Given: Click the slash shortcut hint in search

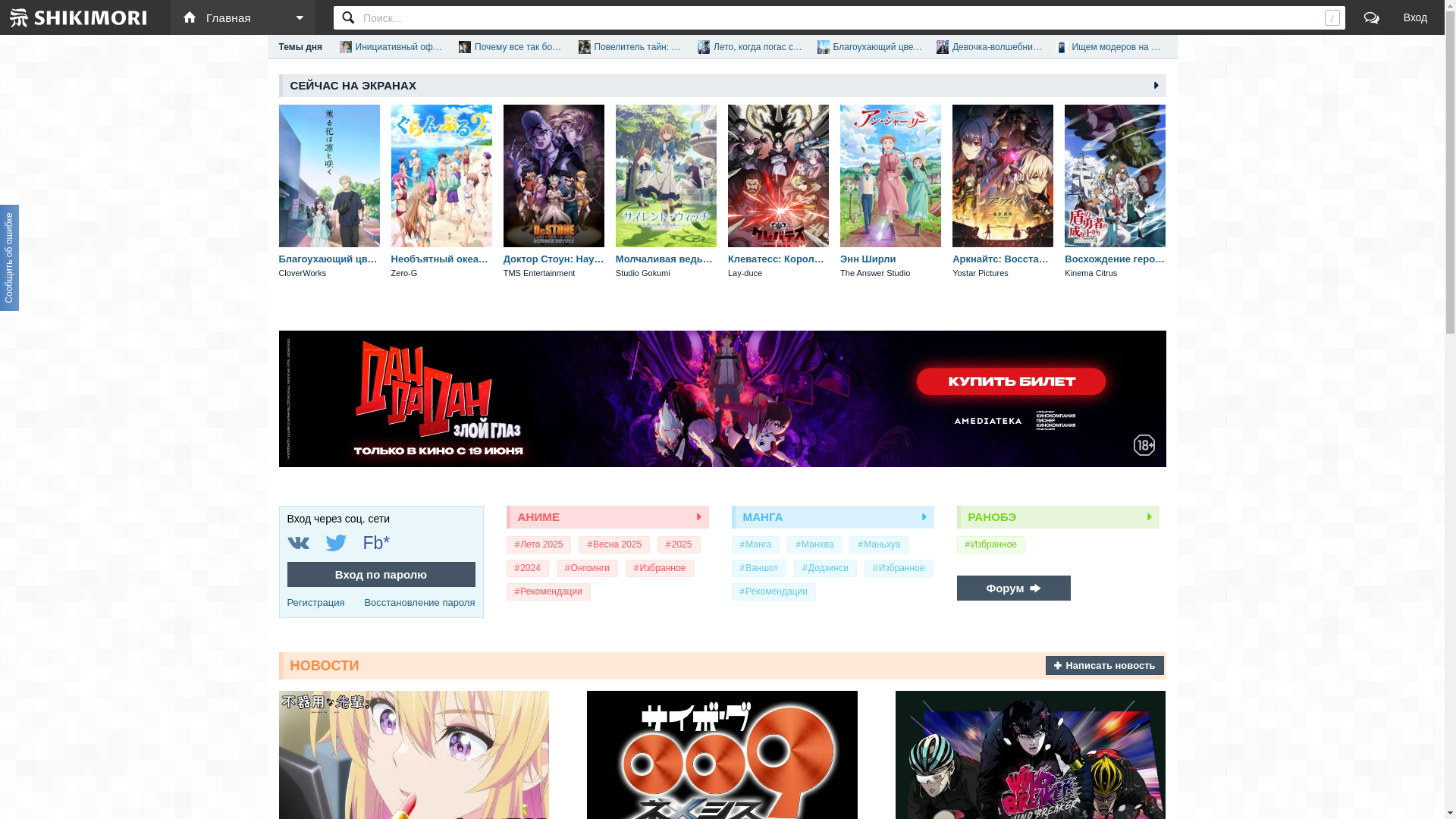Looking at the screenshot, I should [1332, 17].
